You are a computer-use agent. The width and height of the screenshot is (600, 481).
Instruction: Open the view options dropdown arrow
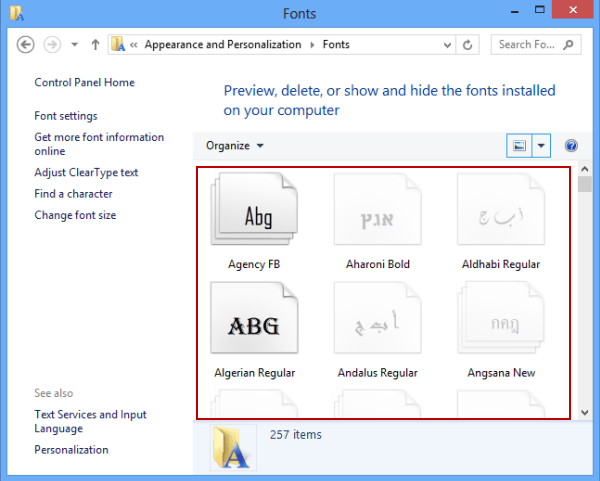pyautogui.click(x=541, y=145)
